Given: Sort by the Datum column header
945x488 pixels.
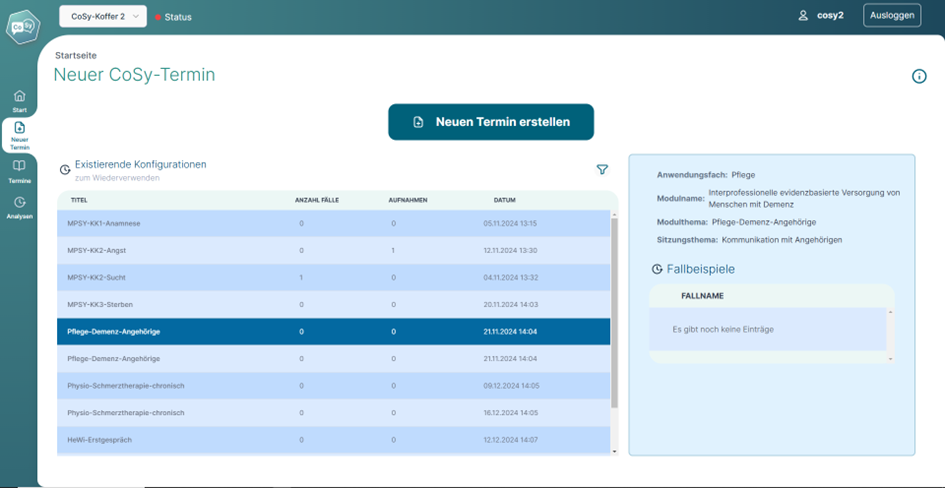Looking at the screenshot, I should [x=504, y=200].
